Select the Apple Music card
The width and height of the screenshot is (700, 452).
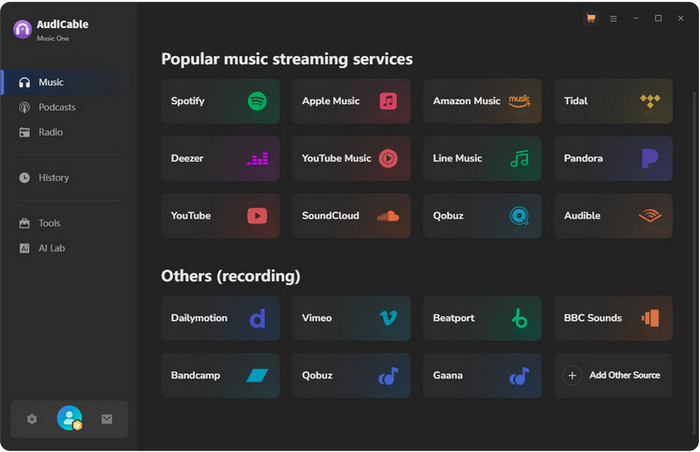[x=351, y=101]
